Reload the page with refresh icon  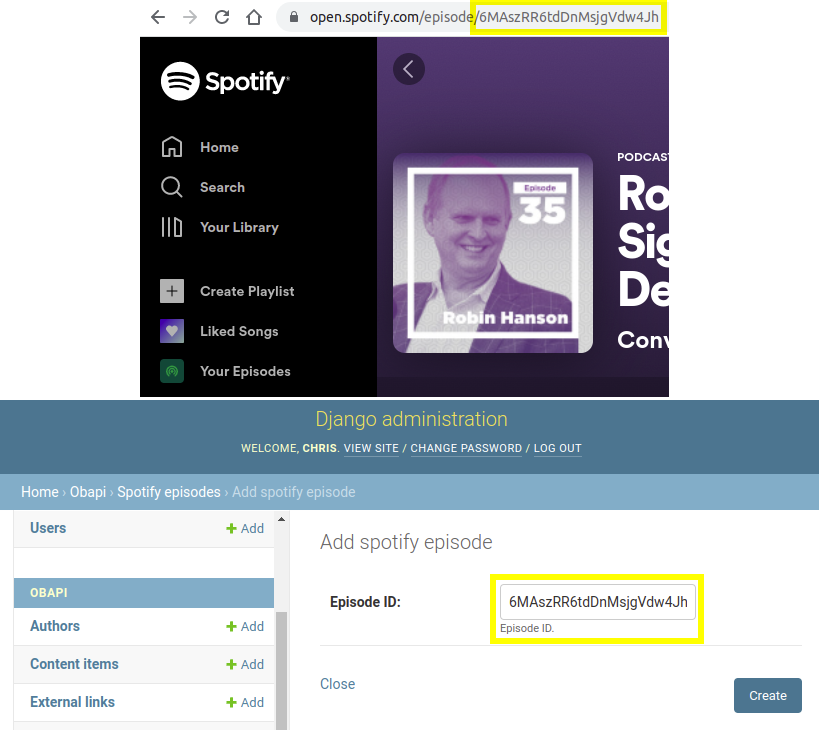[x=222, y=17]
